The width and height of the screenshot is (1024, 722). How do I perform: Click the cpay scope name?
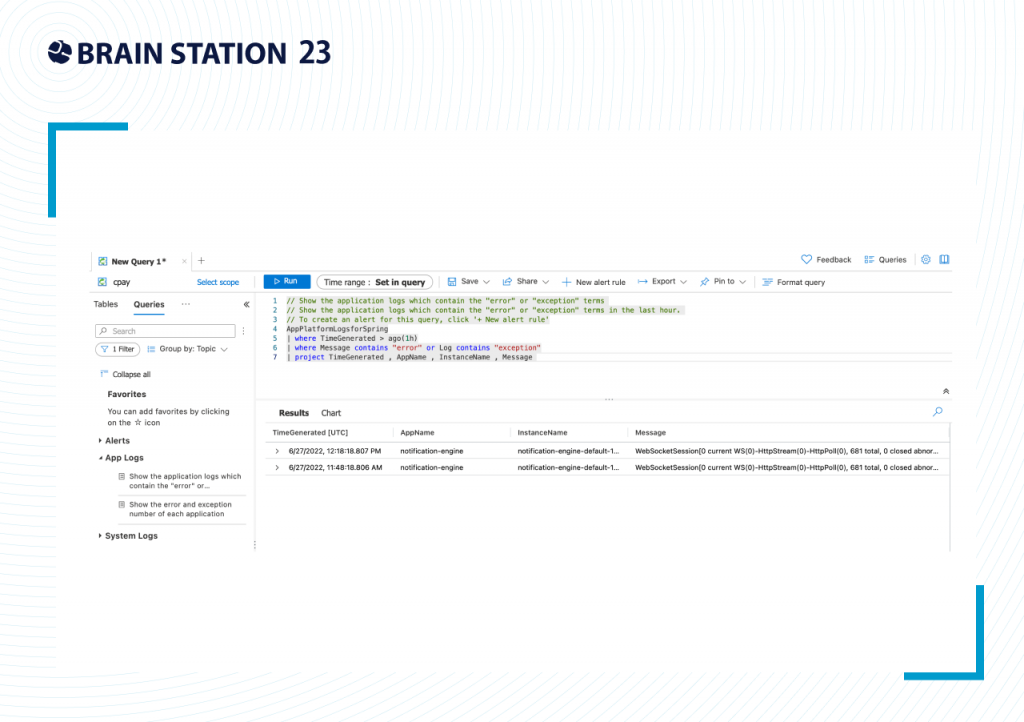(x=121, y=282)
